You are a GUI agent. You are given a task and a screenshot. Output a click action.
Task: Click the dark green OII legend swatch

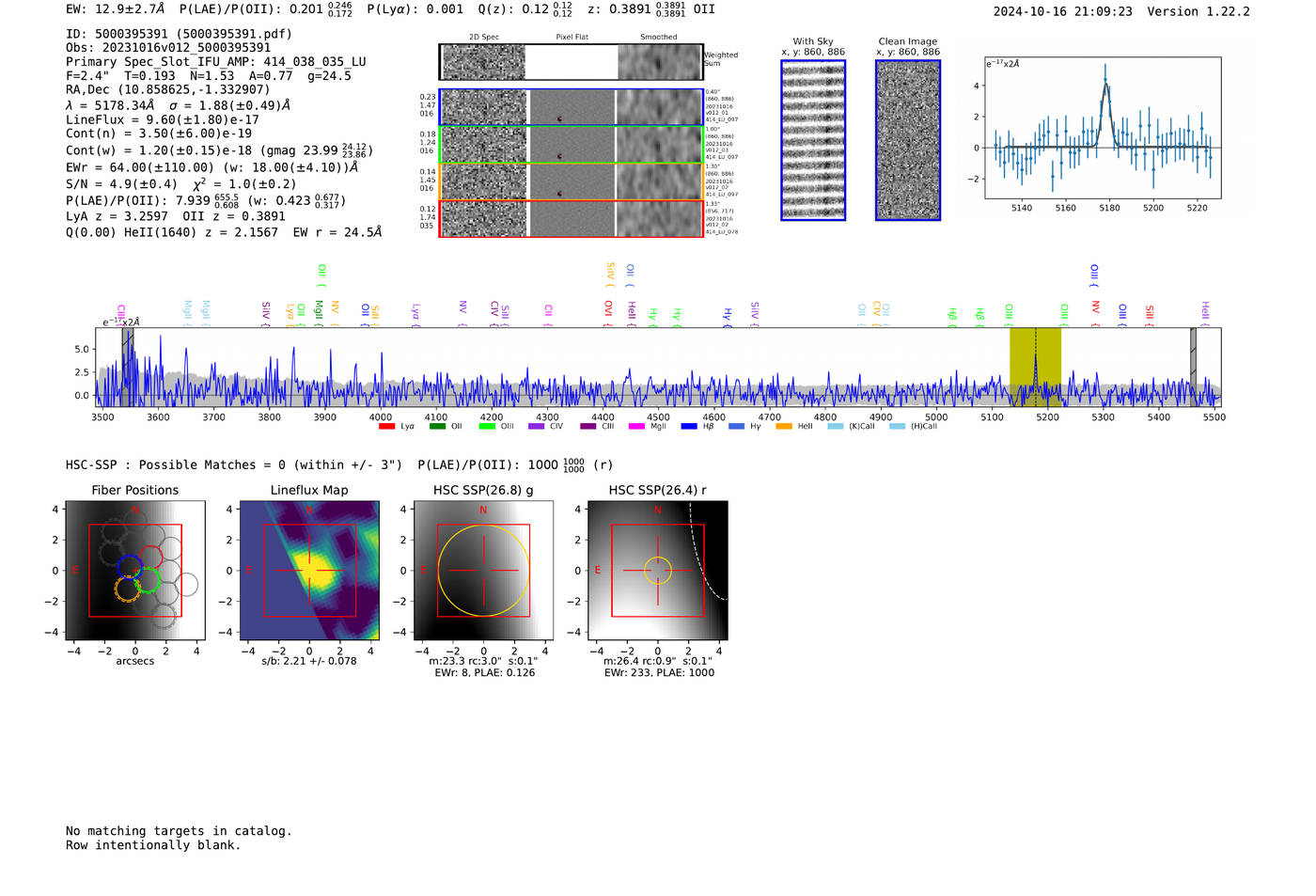437,426
